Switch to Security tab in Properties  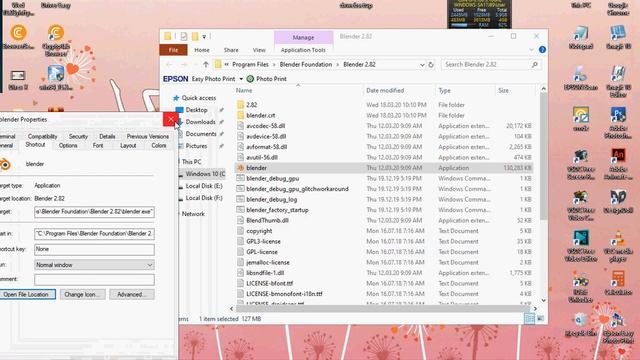(78, 136)
